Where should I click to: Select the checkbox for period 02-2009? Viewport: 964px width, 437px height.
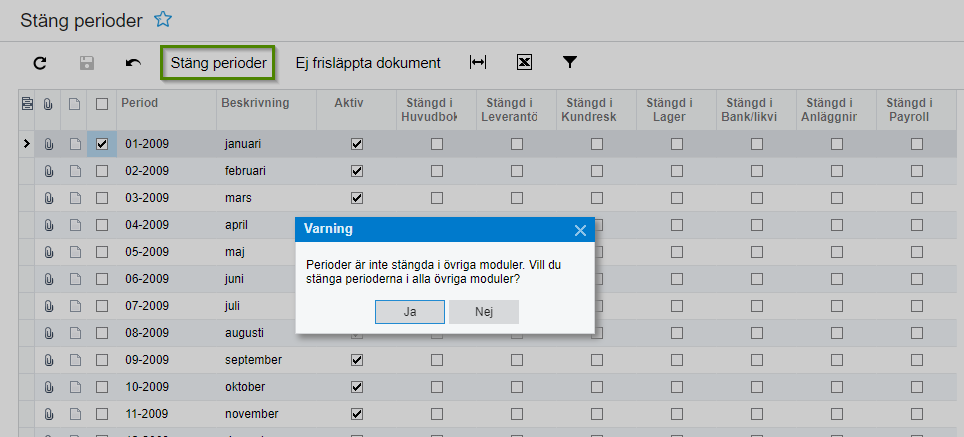point(102,171)
